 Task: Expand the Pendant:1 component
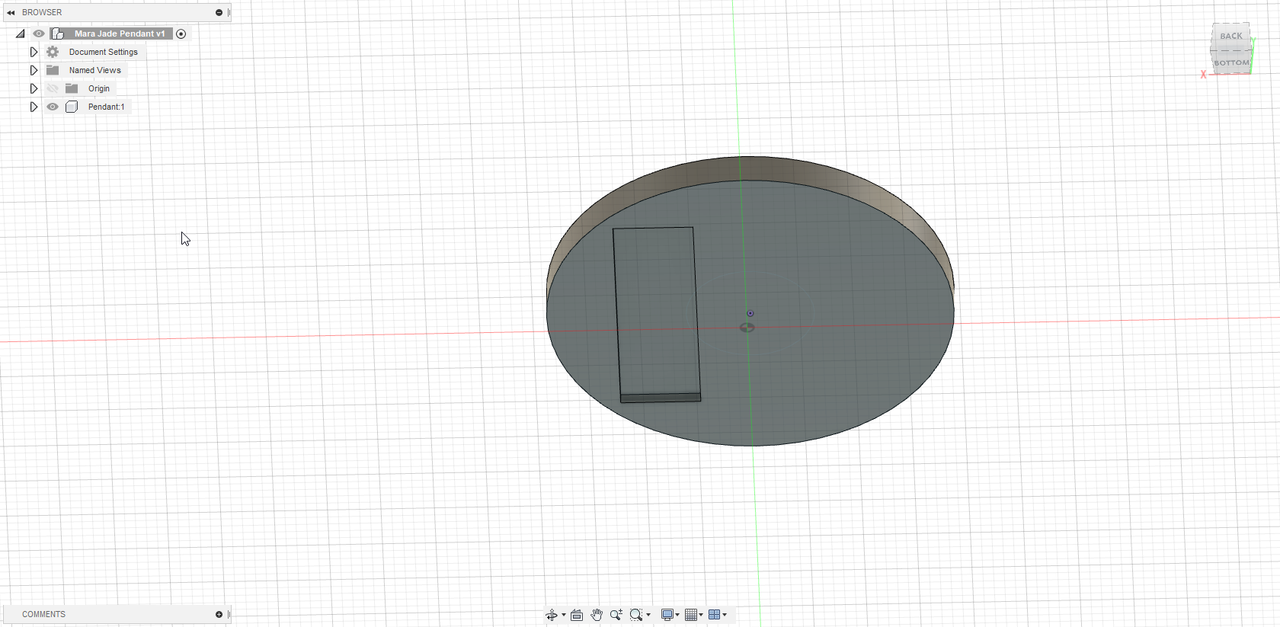pos(34,107)
